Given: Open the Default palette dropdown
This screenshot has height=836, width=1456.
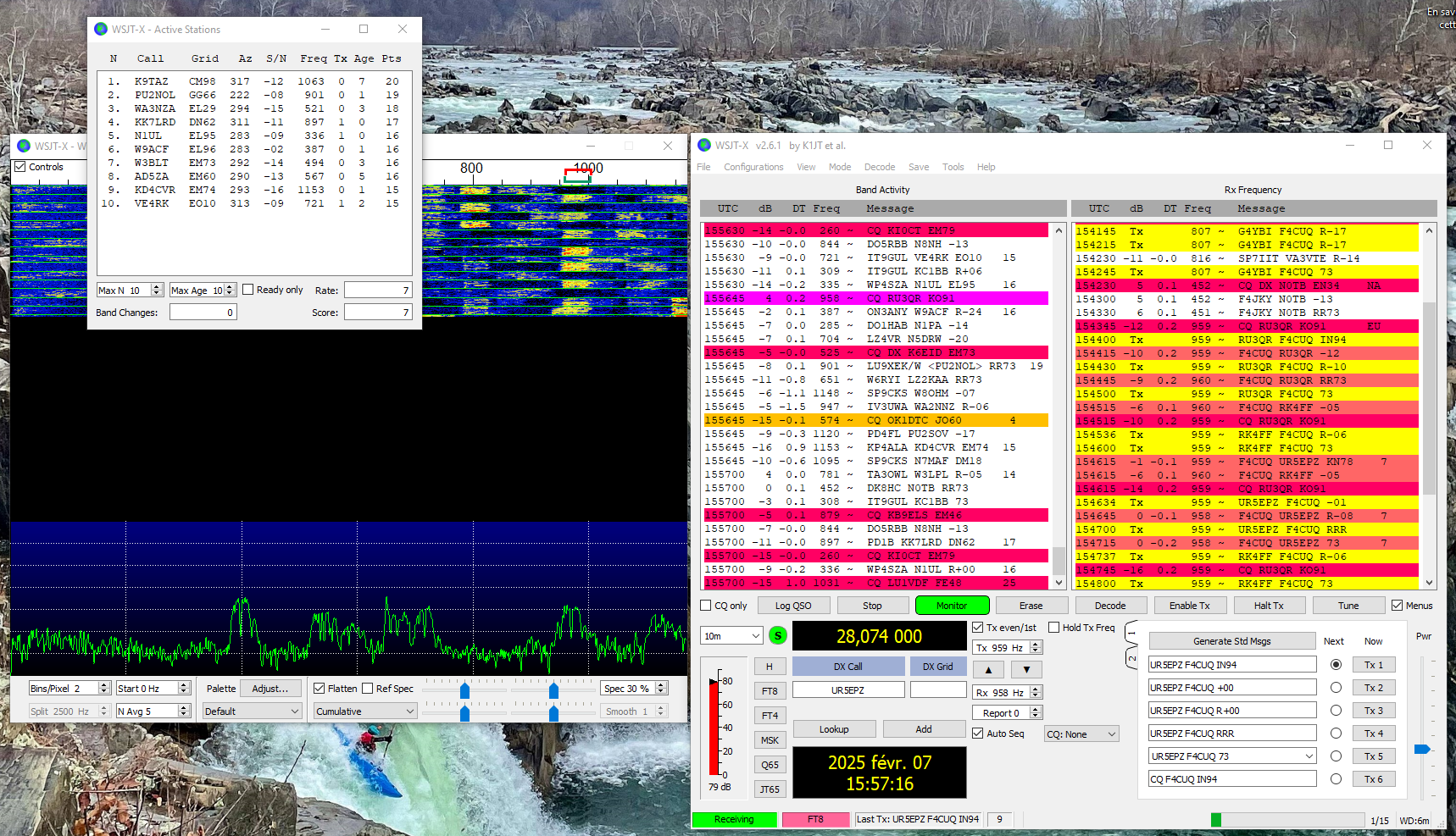Looking at the screenshot, I should (252, 711).
